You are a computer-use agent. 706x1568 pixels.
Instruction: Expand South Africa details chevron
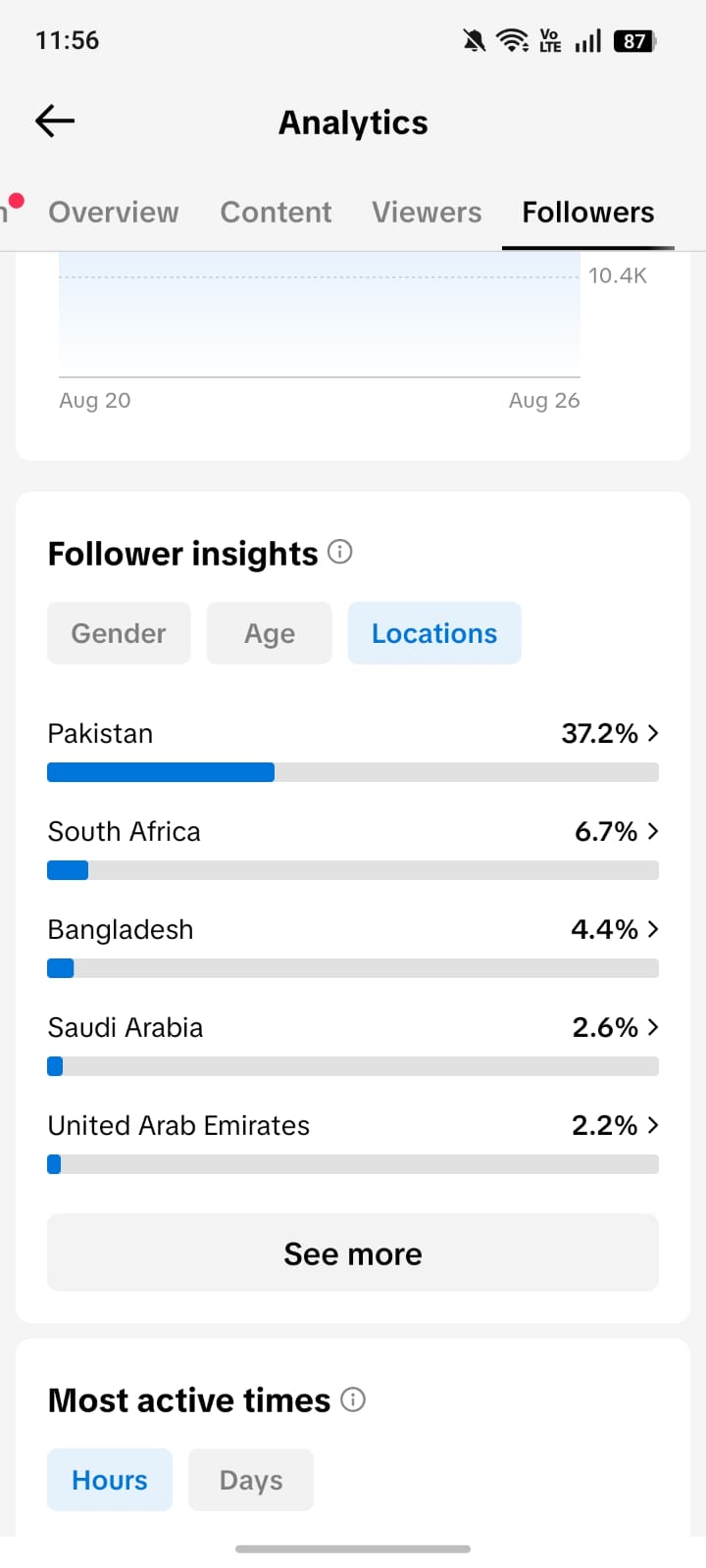[653, 831]
